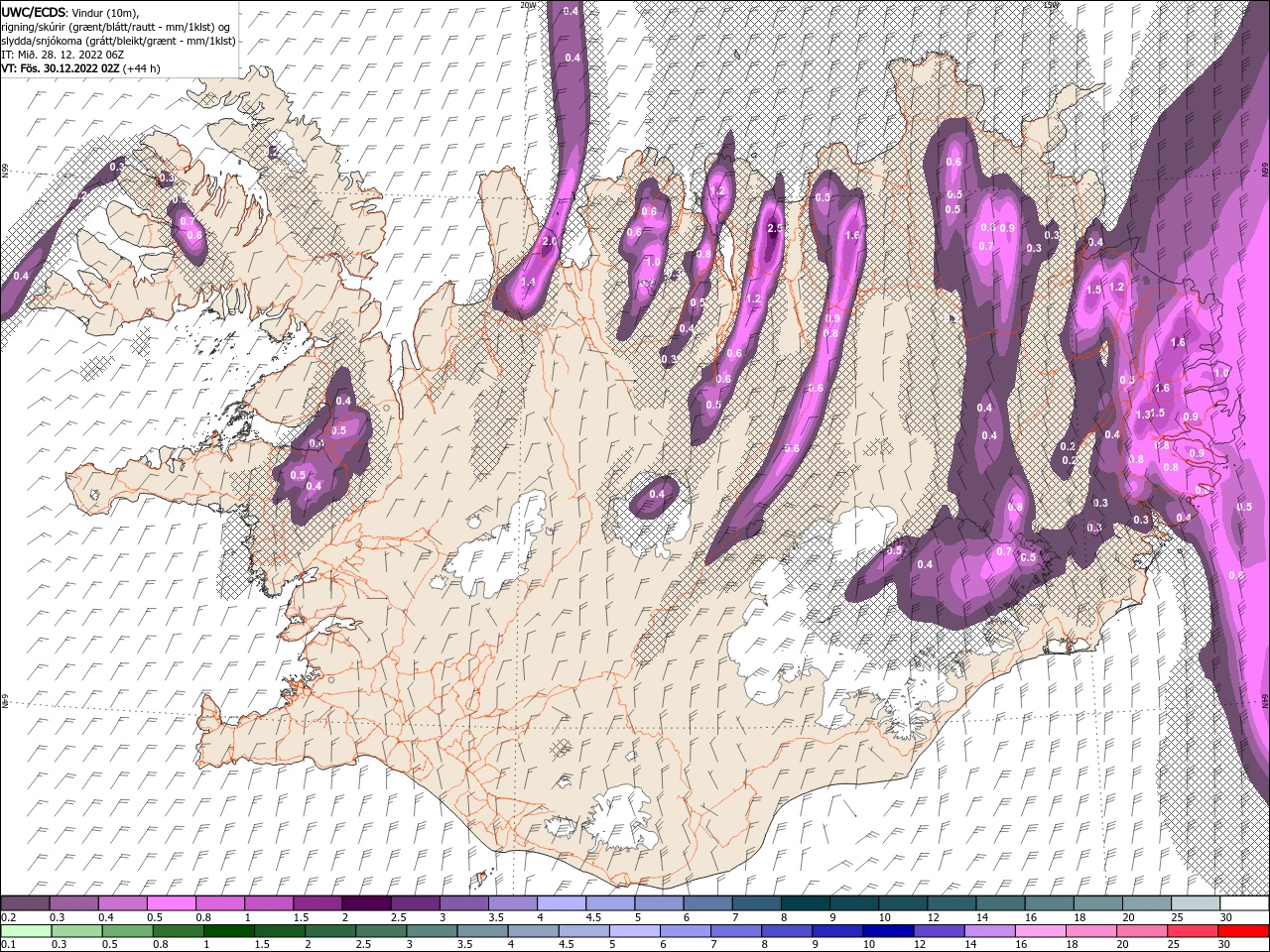Select the 0.5 bright pink swatch in purple scale
The width and height of the screenshot is (1270, 952).
(x=171, y=903)
